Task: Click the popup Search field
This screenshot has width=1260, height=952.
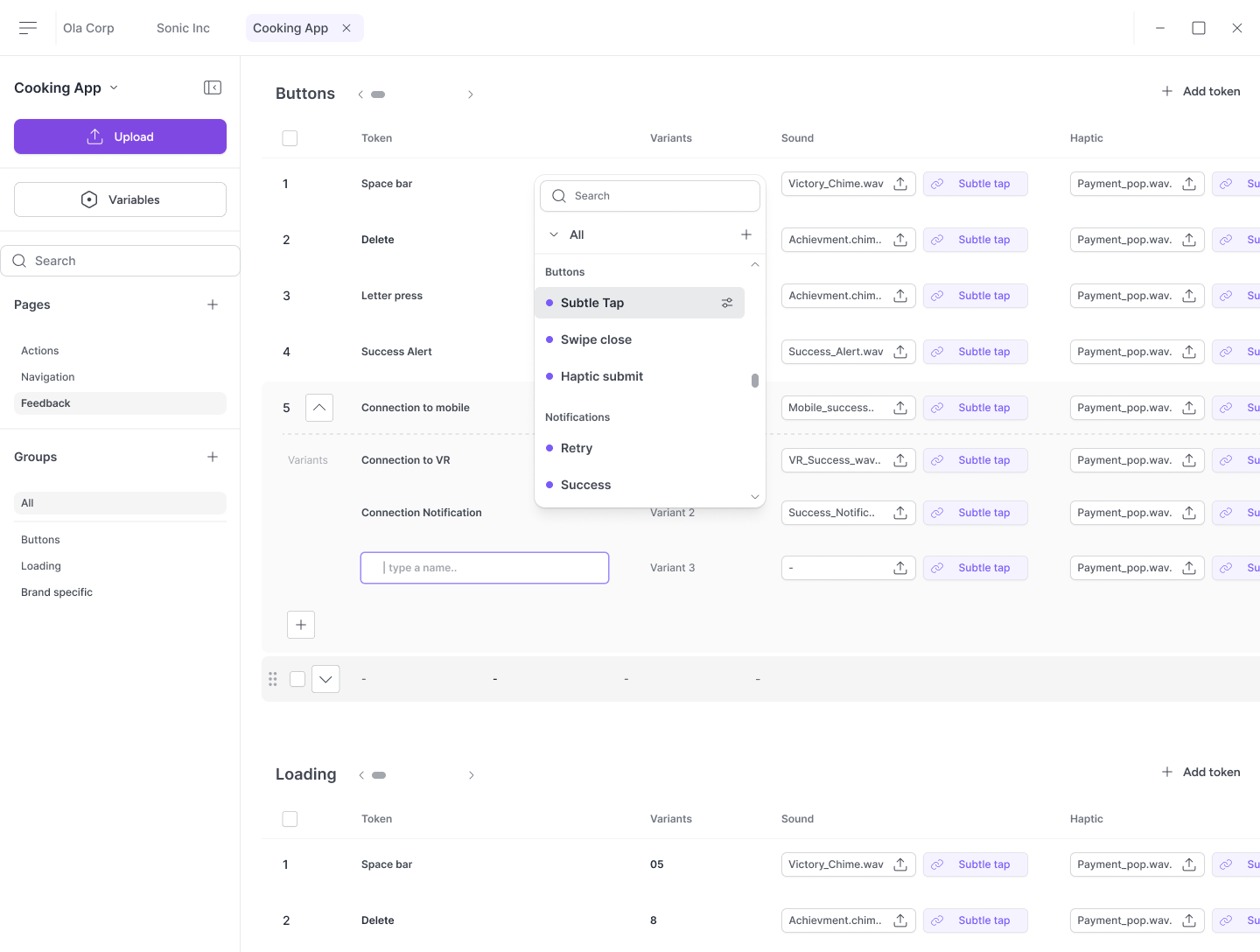Action: coord(650,196)
